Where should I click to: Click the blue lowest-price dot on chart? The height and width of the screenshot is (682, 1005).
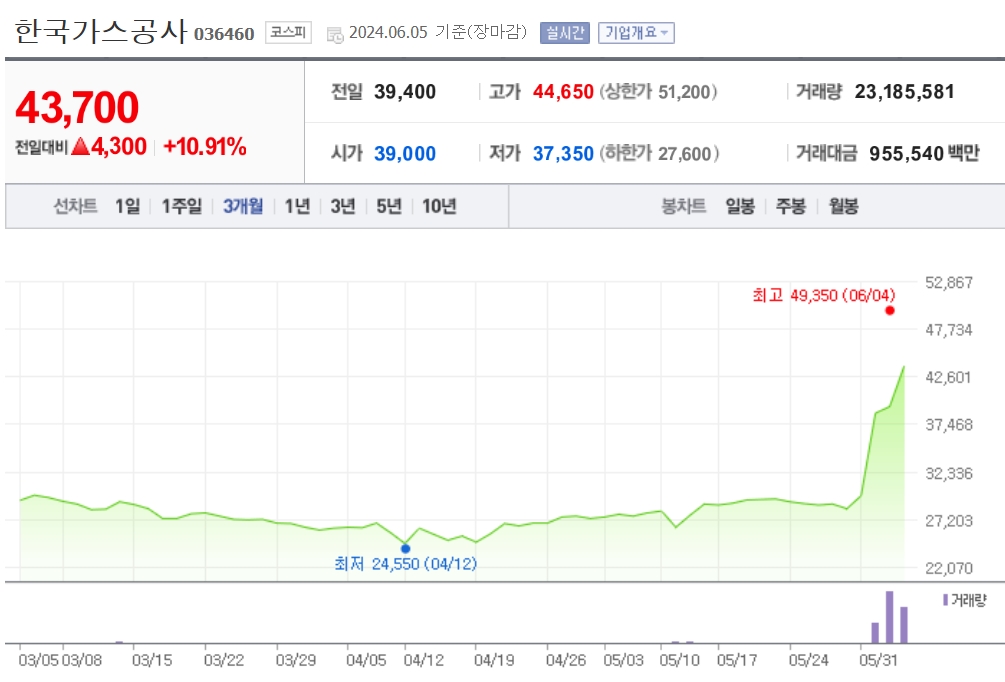(x=405, y=549)
